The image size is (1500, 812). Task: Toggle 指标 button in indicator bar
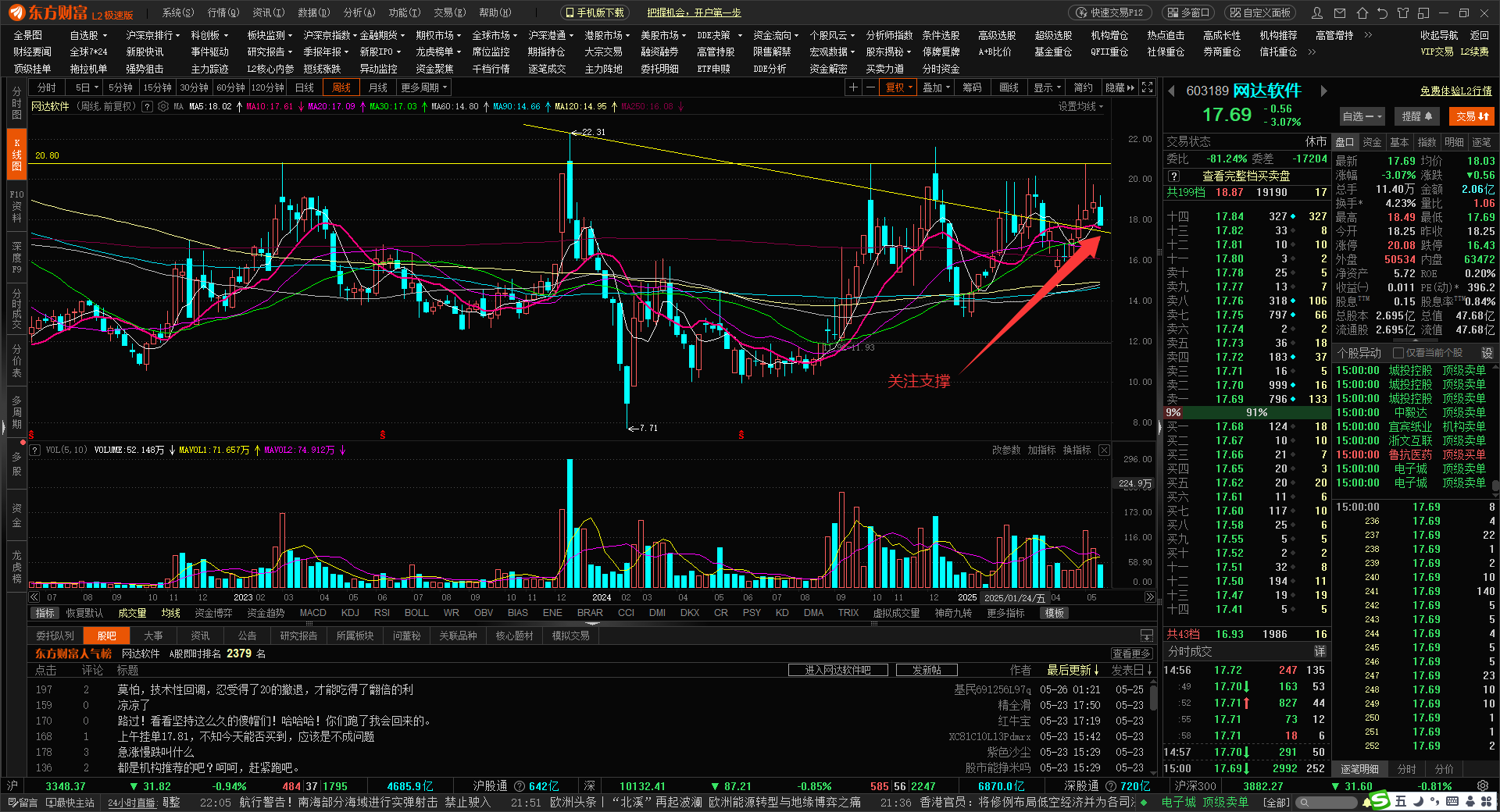(x=45, y=613)
